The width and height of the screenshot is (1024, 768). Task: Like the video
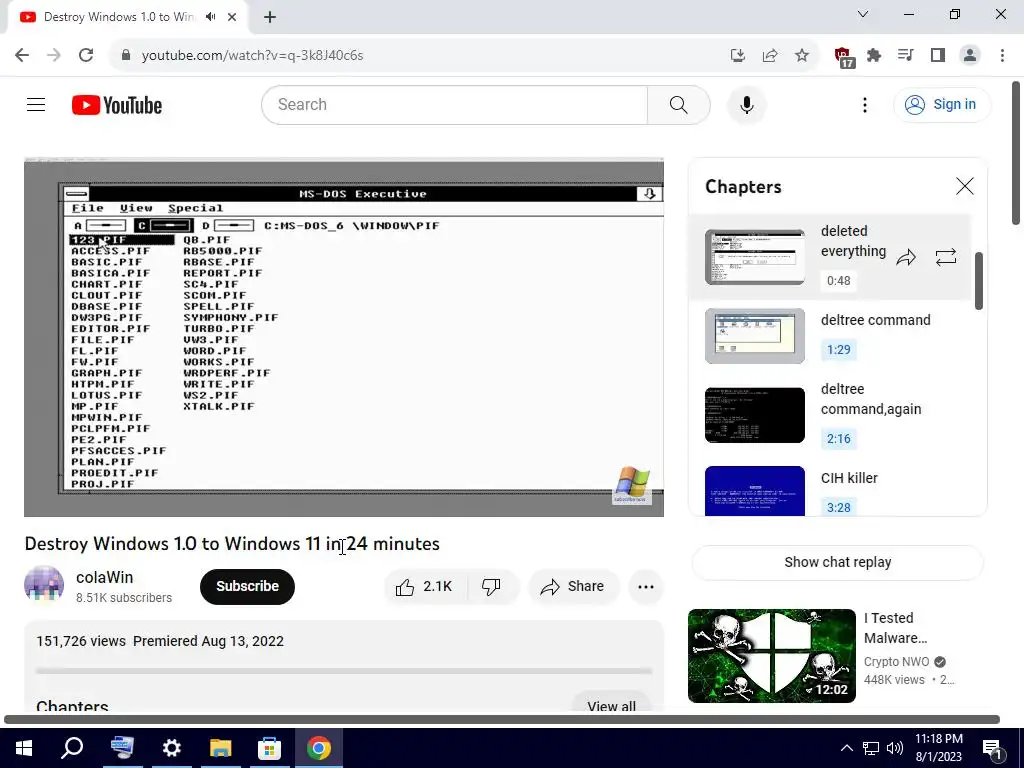pyautogui.click(x=425, y=586)
